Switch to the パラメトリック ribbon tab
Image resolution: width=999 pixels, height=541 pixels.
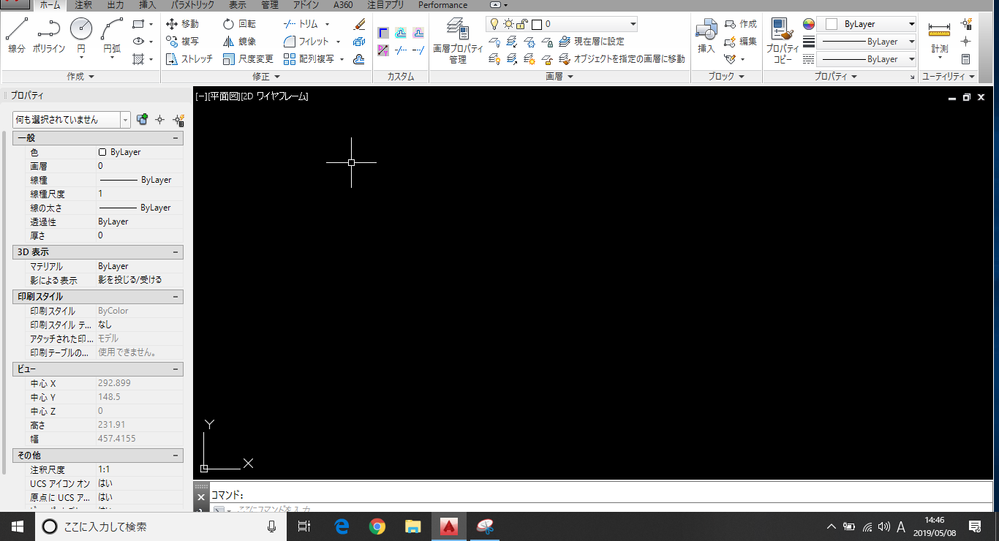tap(192, 5)
